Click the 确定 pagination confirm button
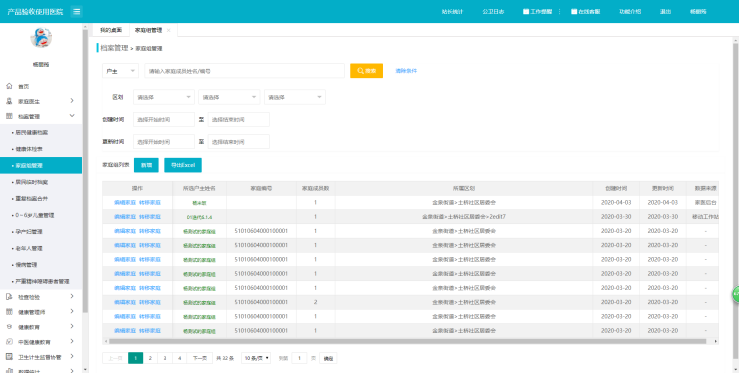Viewport: 740px width, 374px height. pos(328,358)
